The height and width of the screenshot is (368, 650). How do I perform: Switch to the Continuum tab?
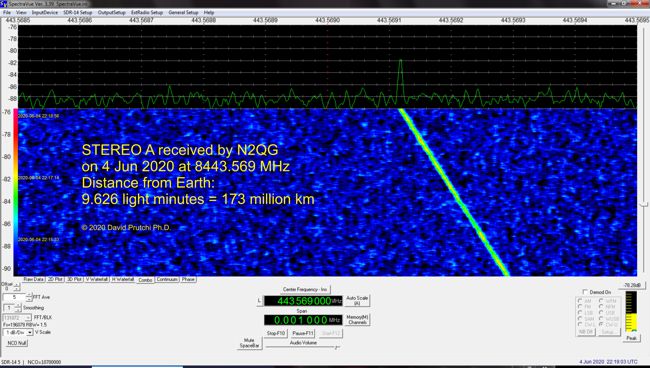[167, 279]
